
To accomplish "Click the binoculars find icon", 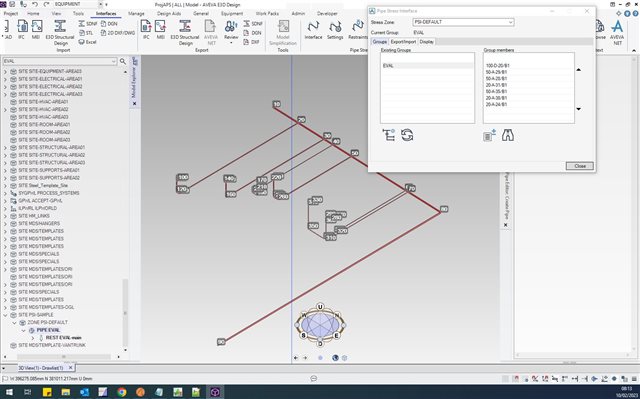I will click(508, 135).
